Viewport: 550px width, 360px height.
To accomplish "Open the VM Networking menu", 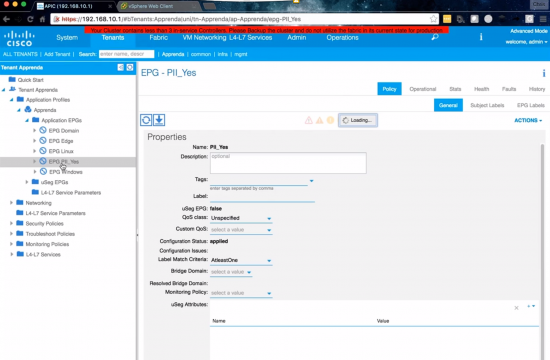I will 204,37.
